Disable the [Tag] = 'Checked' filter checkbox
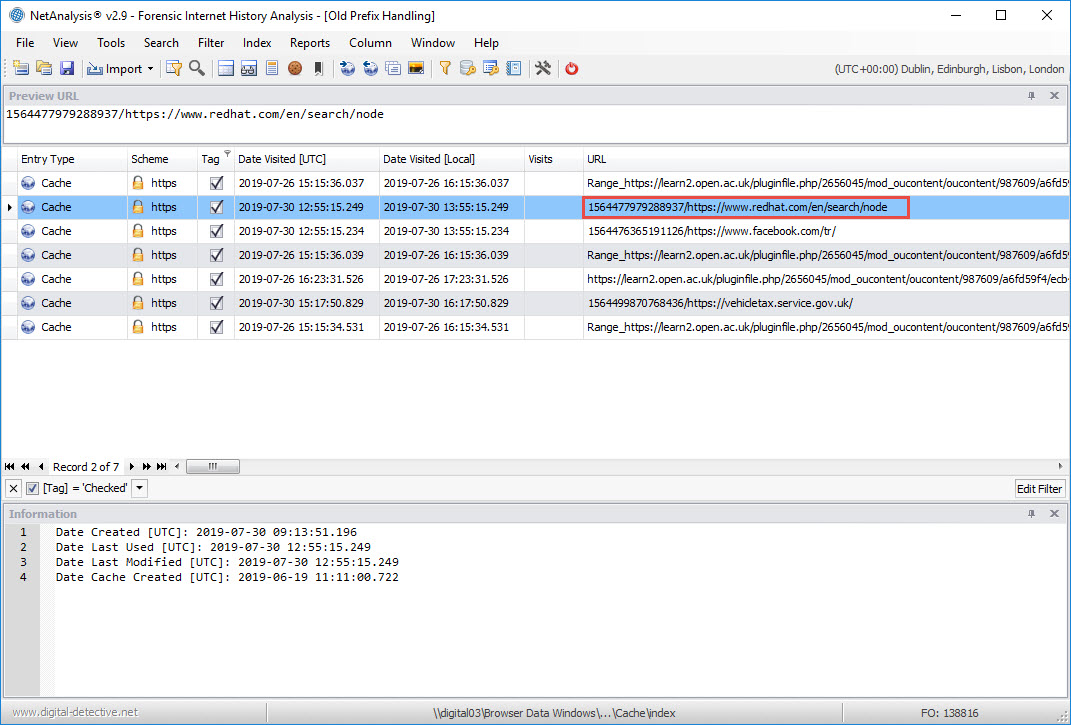This screenshot has width=1071, height=725. click(x=32, y=489)
